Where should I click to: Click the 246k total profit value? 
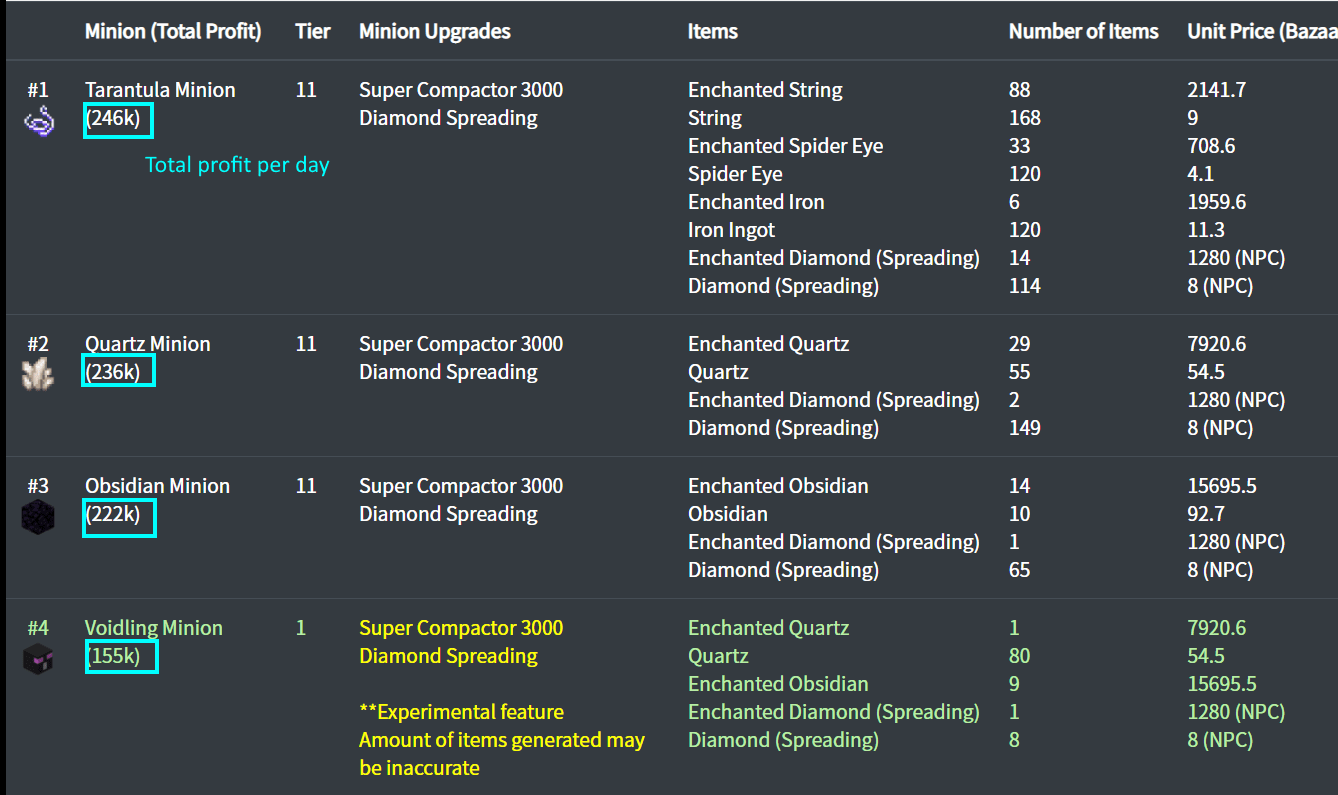coord(119,119)
